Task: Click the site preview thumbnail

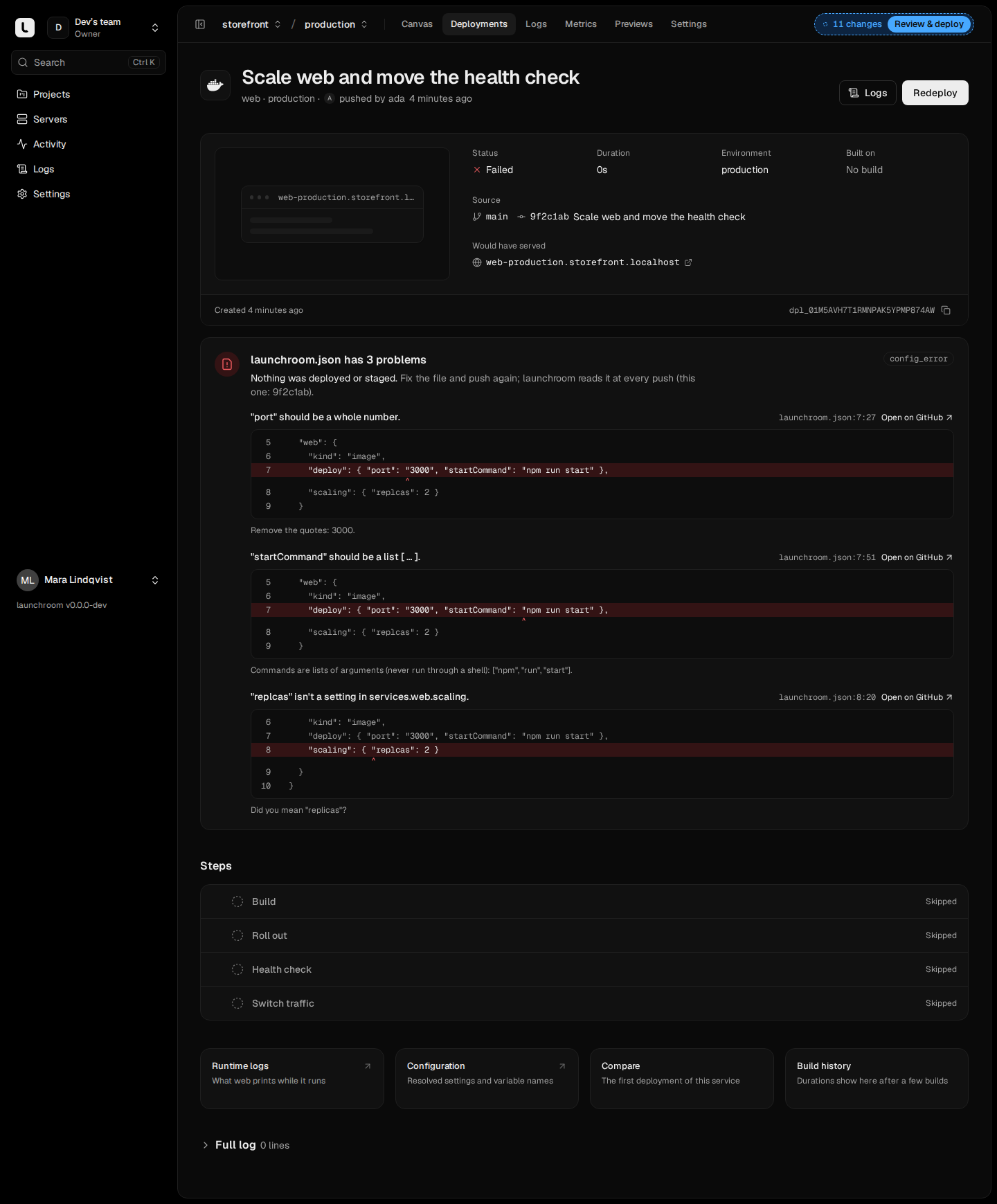Action: (x=332, y=214)
